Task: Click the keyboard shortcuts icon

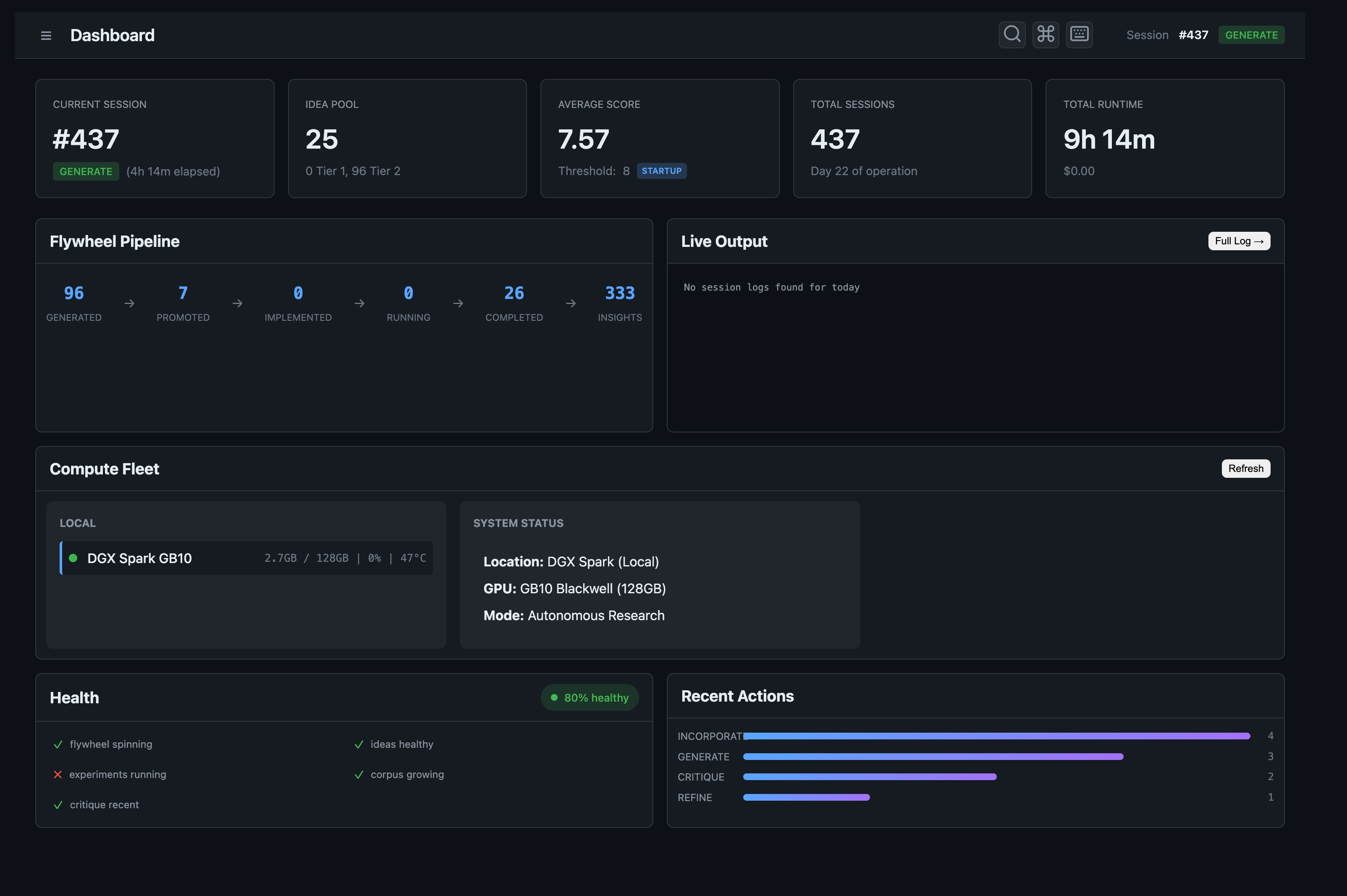Action: pyautogui.click(x=1079, y=35)
